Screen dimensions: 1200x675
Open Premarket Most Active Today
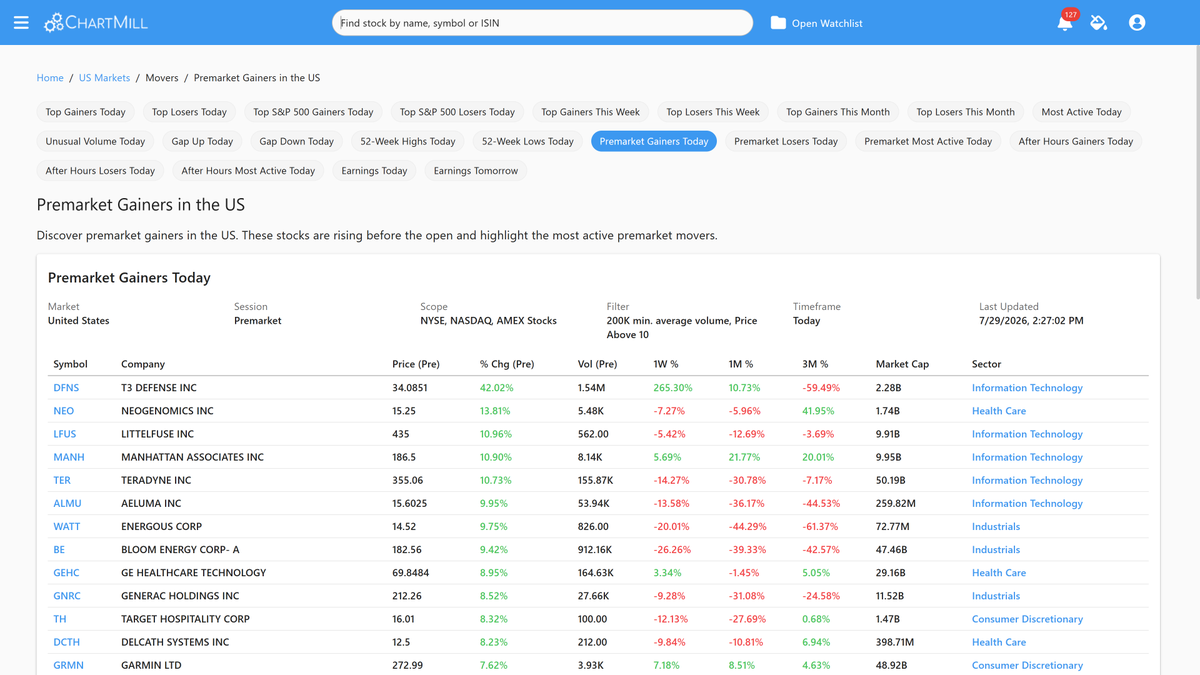[928, 141]
